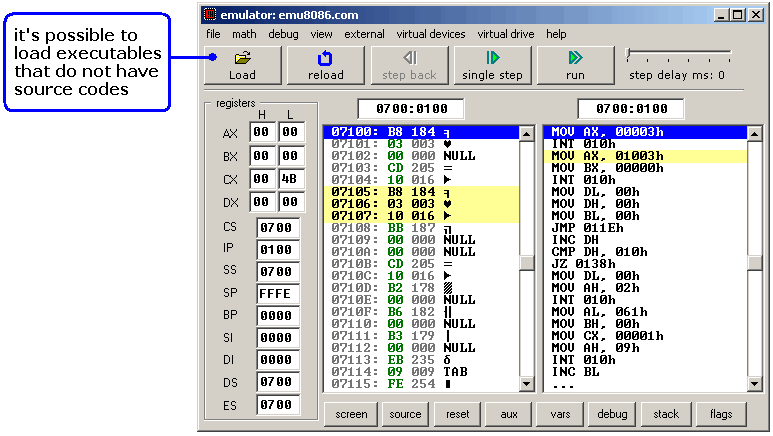This screenshot has height=436, width=773.
Task: Click the disassembly list scrollbar thumb
Action: click(755, 263)
